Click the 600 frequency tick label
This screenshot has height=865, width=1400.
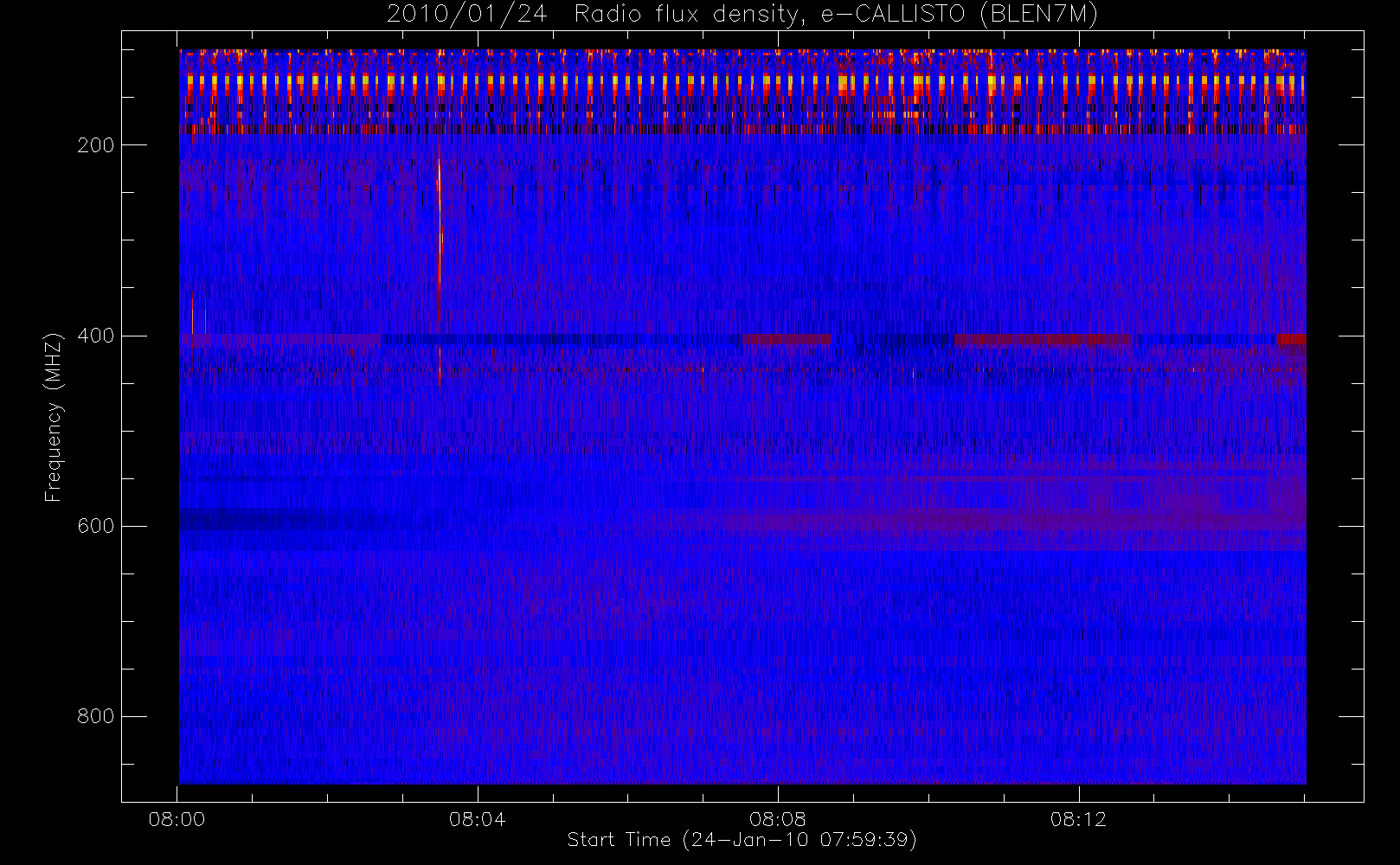pos(96,526)
